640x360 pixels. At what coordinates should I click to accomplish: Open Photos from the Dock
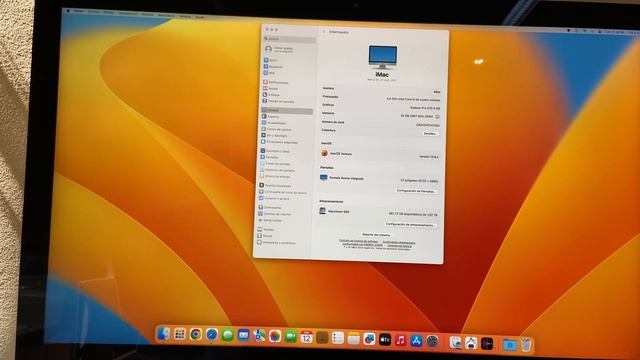[275, 336]
